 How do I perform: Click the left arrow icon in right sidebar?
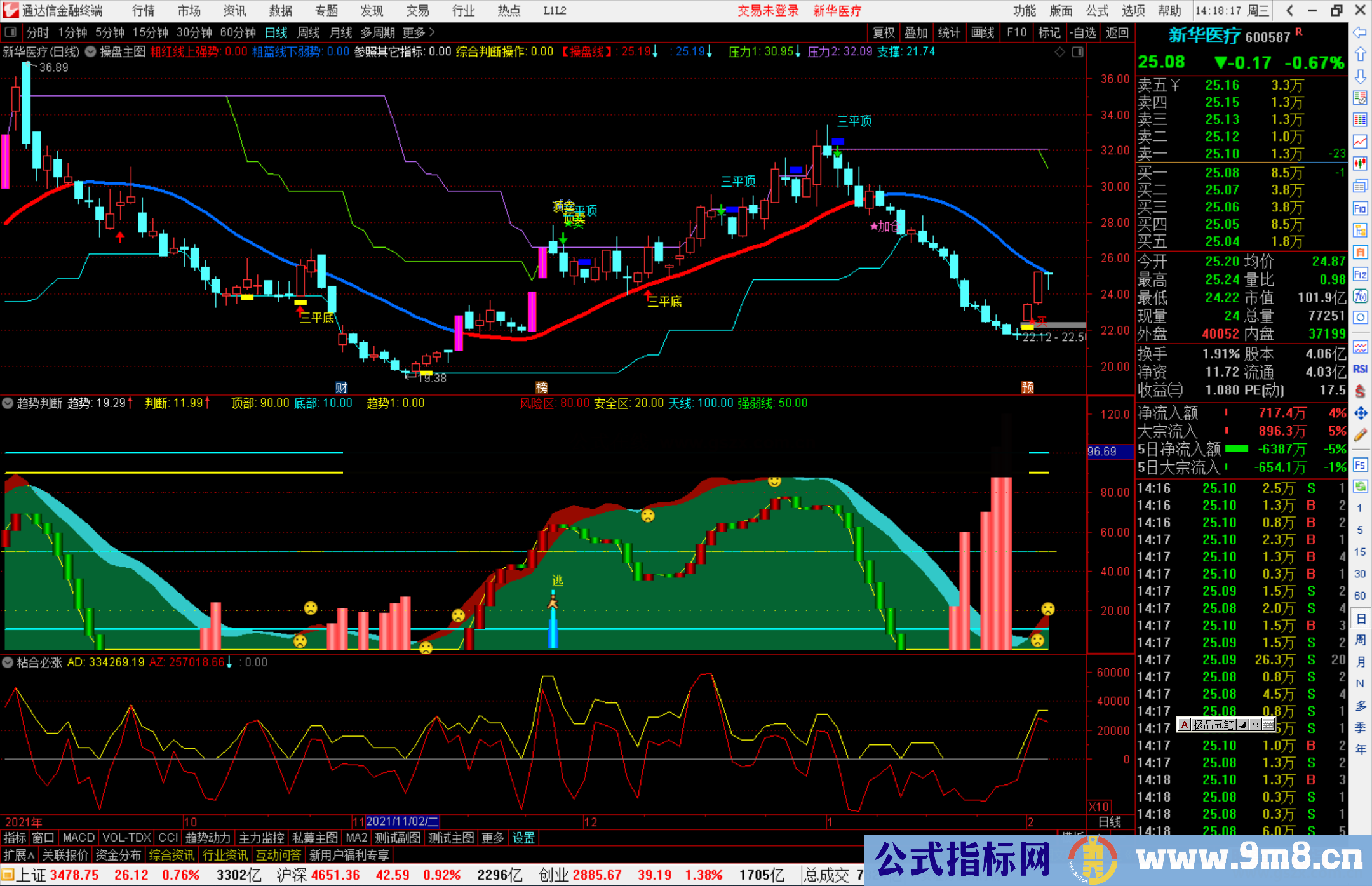tap(1360, 32)
